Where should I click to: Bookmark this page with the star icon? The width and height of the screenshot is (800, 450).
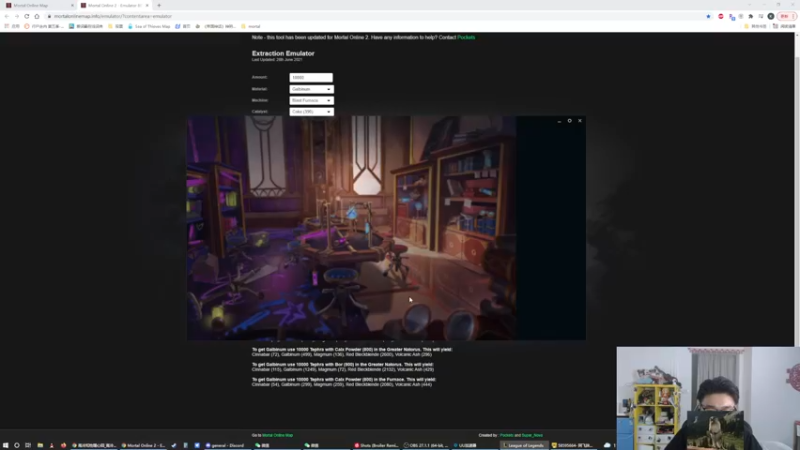[x=708, y=16]
